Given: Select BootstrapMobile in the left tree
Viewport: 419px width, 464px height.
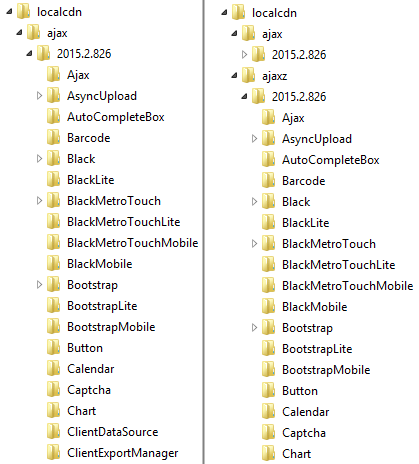Looking at the screenshot, I should [x=111, y=327].
